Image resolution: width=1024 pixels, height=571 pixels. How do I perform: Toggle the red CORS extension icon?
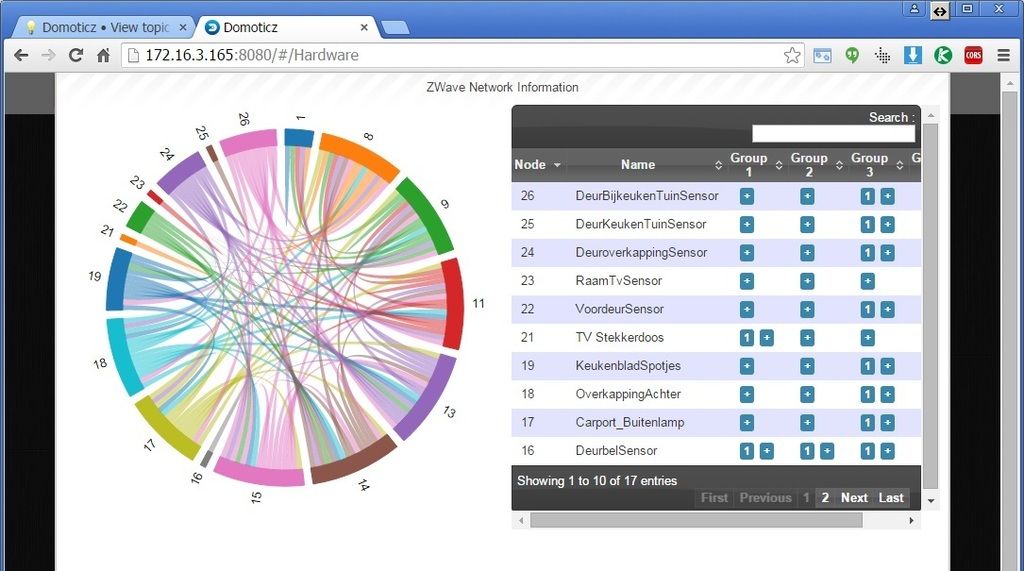click(973, 56)
